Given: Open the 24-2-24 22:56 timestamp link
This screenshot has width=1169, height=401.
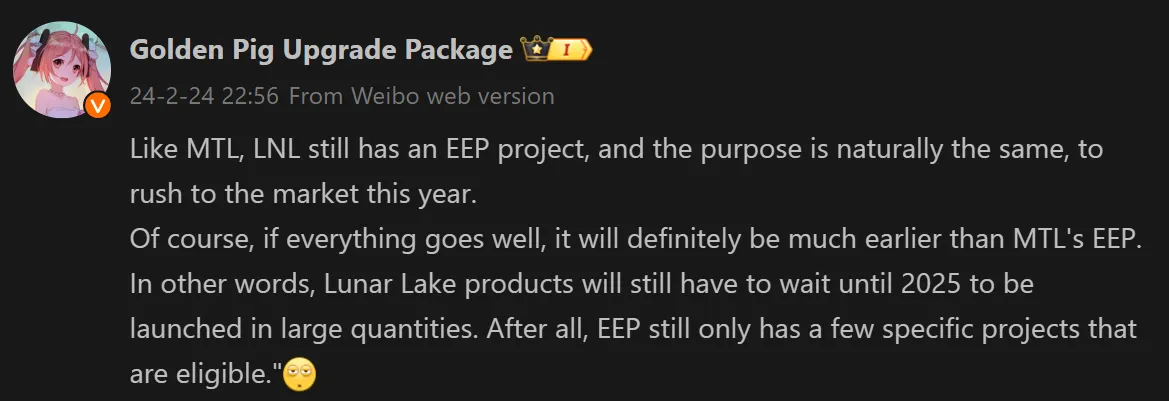Looking at the screenshot, I should click(x=204, y=96).
